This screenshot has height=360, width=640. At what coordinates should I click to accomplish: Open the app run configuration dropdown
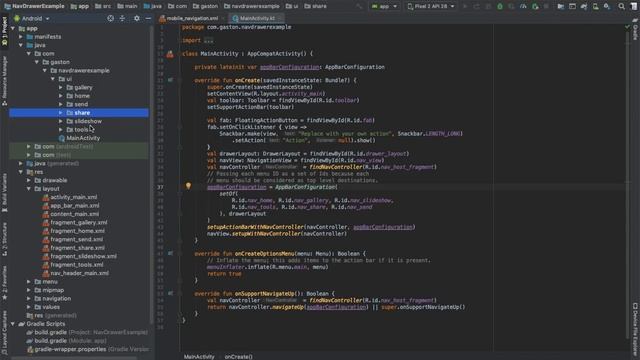(x=384, y=6)
